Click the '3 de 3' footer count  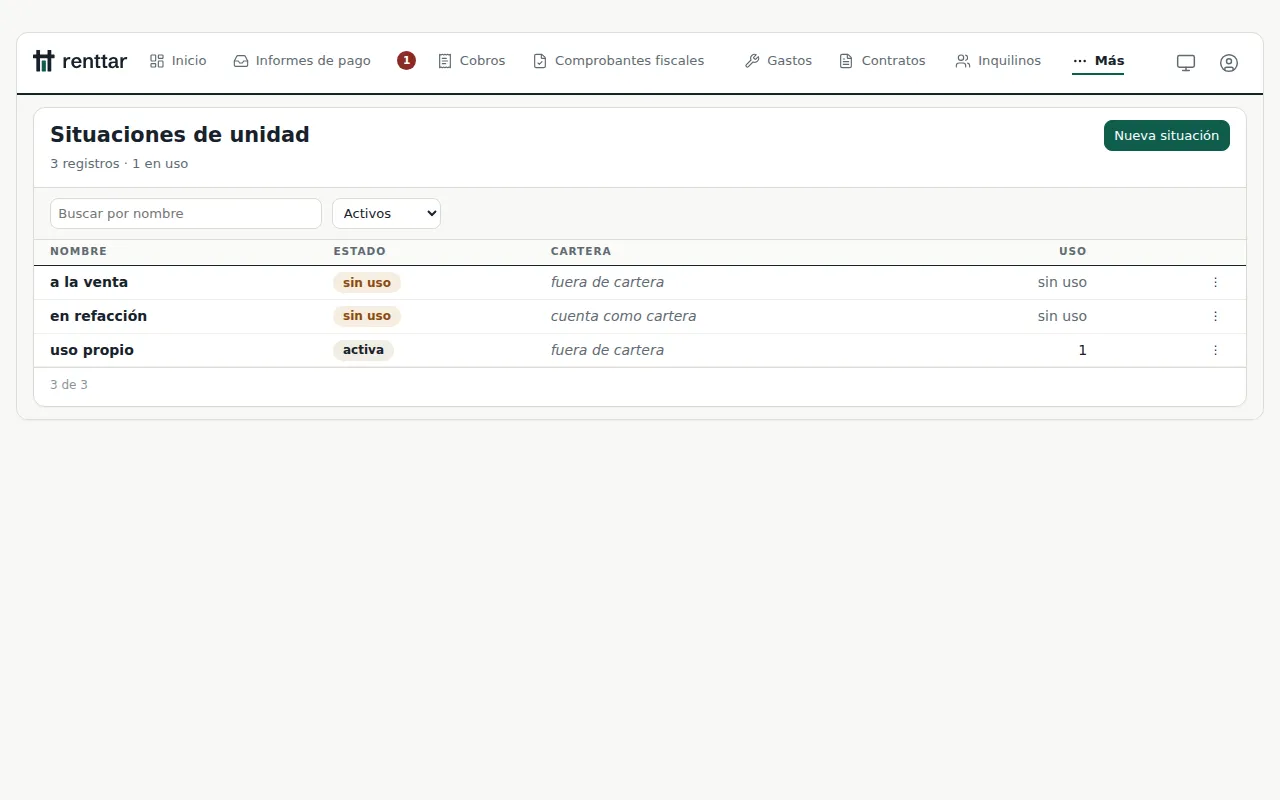[x=69, y=385]
